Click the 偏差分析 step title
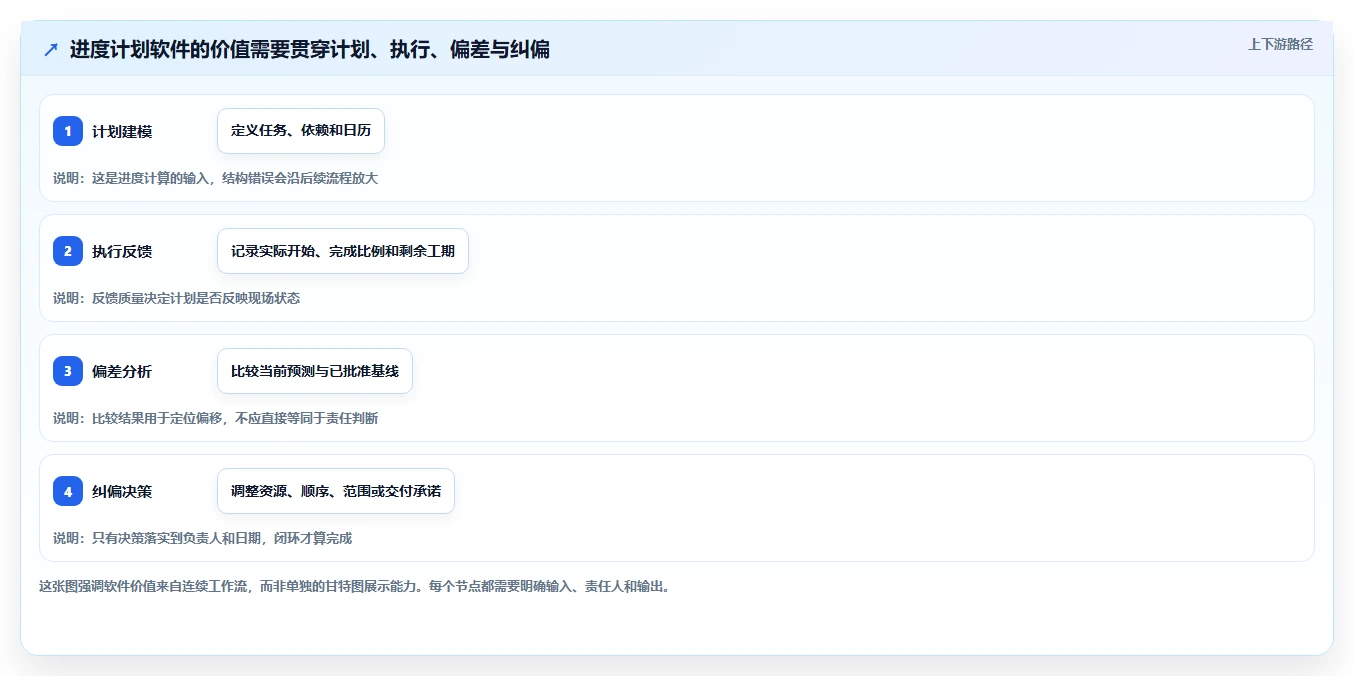1354x676 pixels. (122, 371)
